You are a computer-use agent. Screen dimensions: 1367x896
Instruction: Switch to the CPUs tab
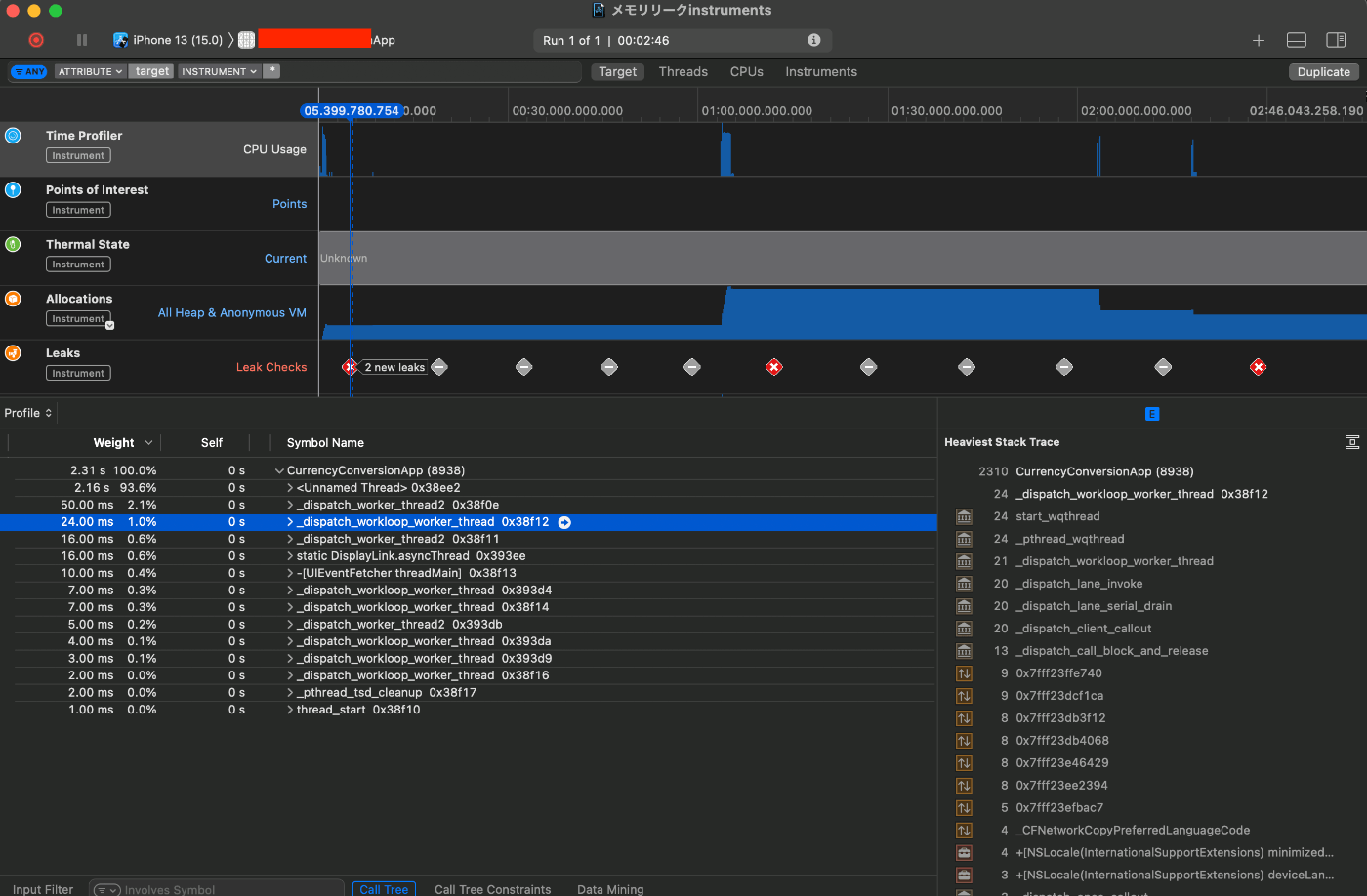(747, 71)
